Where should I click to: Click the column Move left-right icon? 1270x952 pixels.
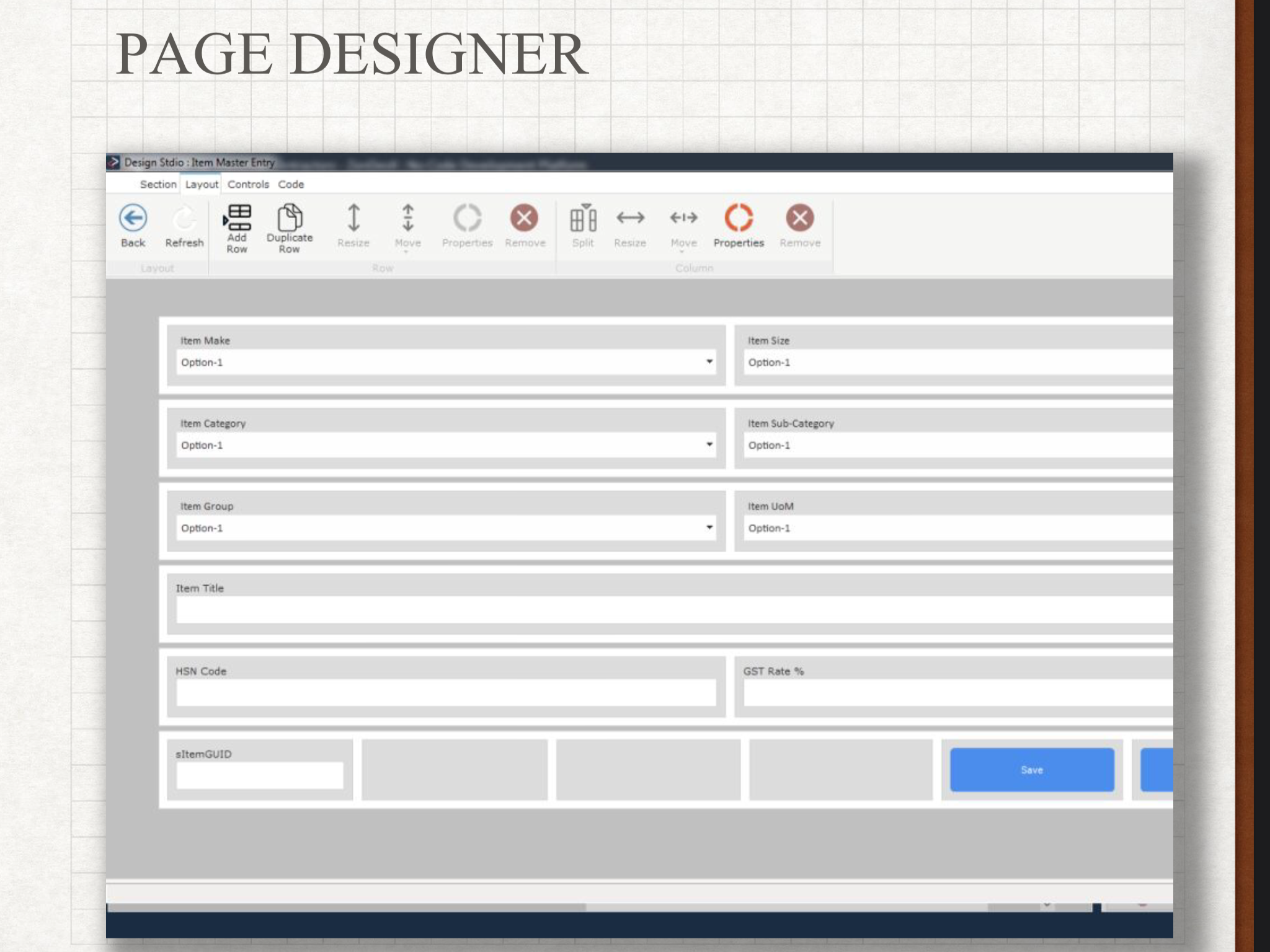(x=683, y=218)
